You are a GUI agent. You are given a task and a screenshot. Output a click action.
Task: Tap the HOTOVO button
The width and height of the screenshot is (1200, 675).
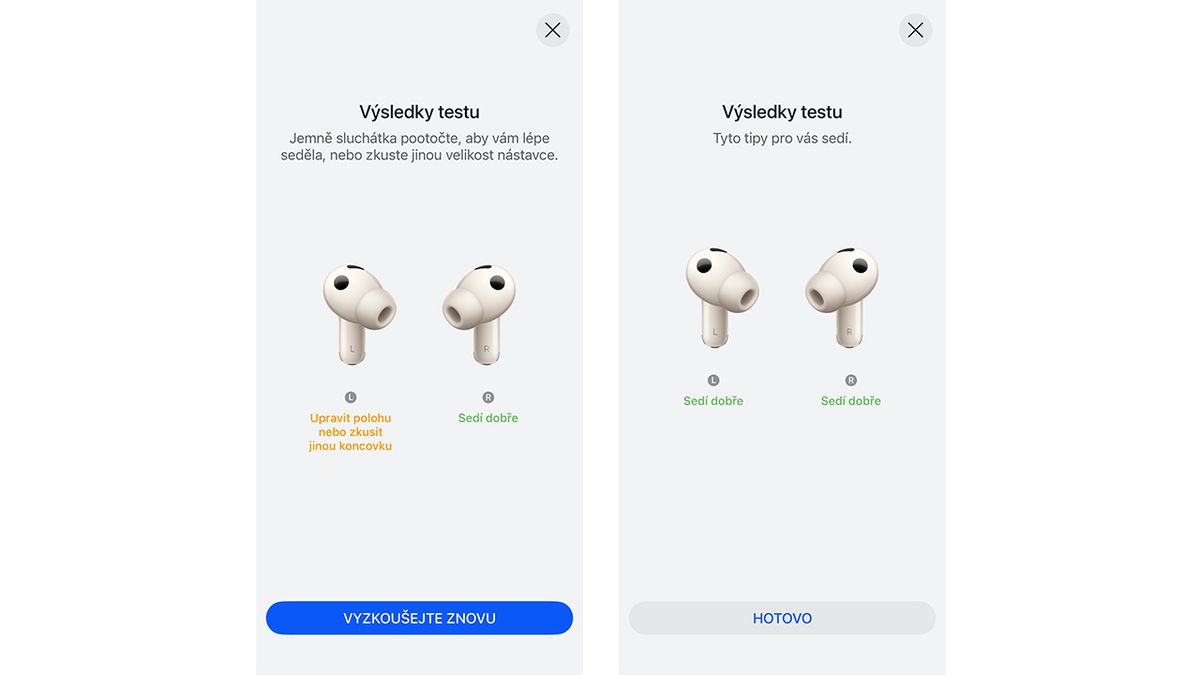782,618
